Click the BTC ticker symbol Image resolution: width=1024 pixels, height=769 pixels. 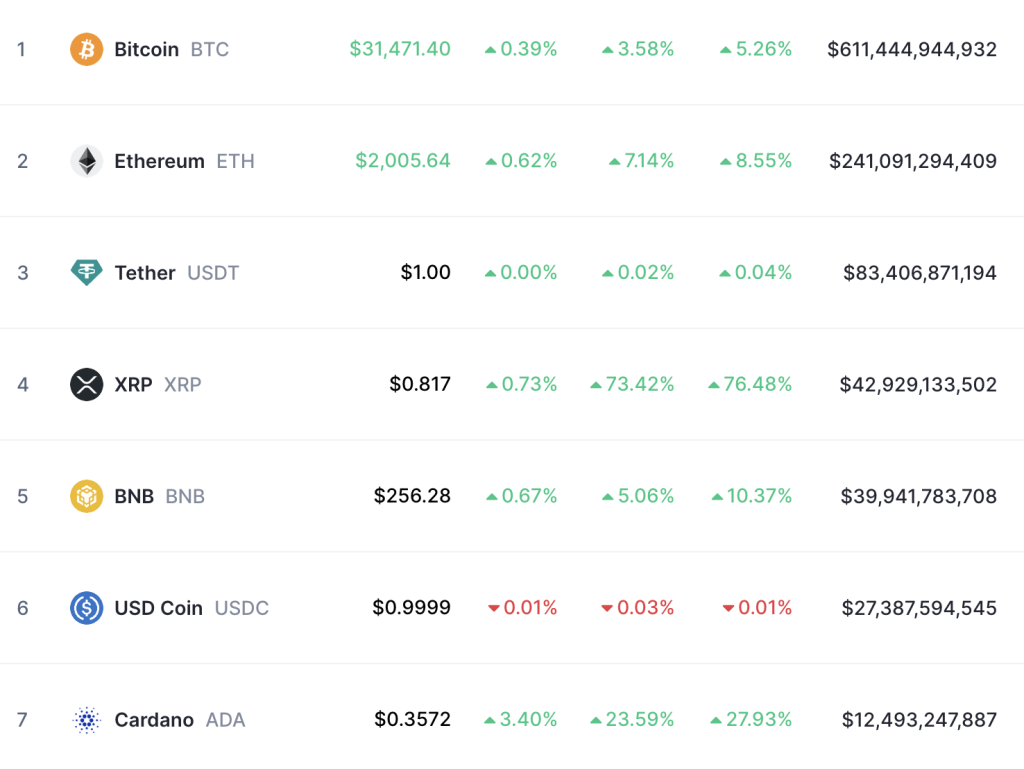(211, 49)
